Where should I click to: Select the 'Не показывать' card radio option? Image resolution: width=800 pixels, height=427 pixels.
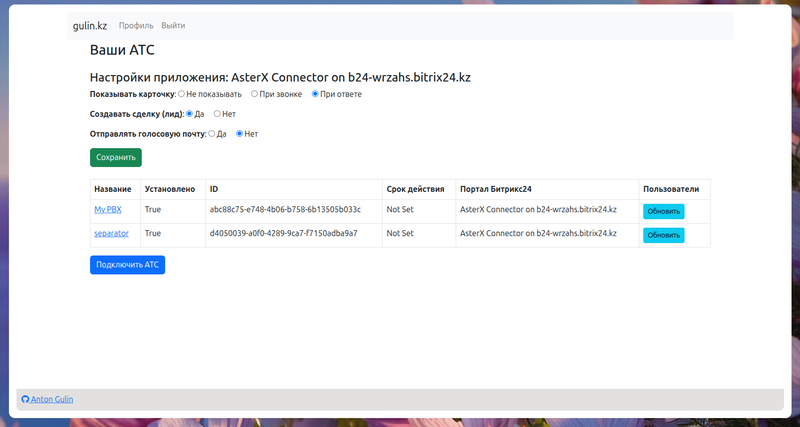point(181,94)
